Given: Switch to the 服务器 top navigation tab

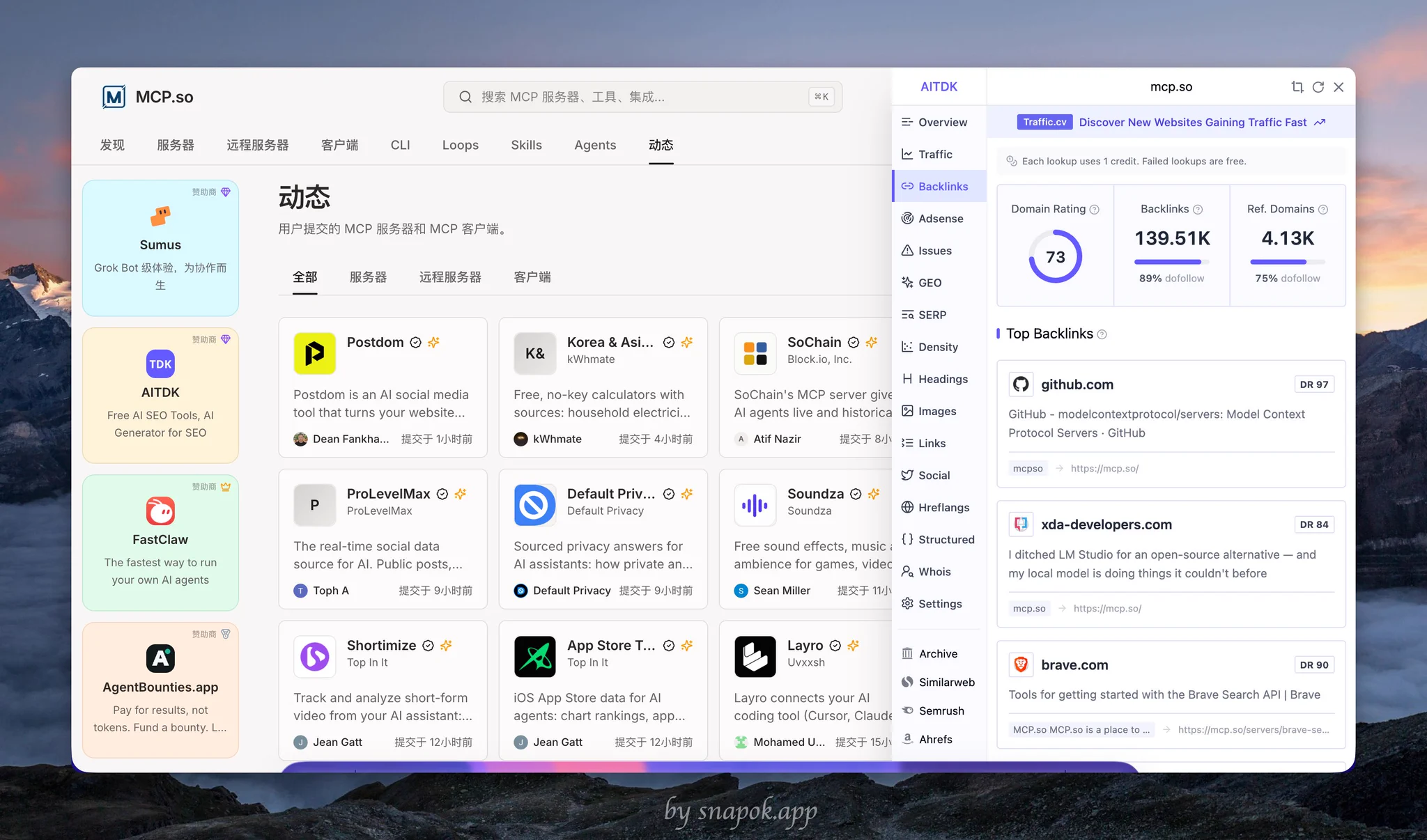Looking at the screenshot, I should coord(176,145).
